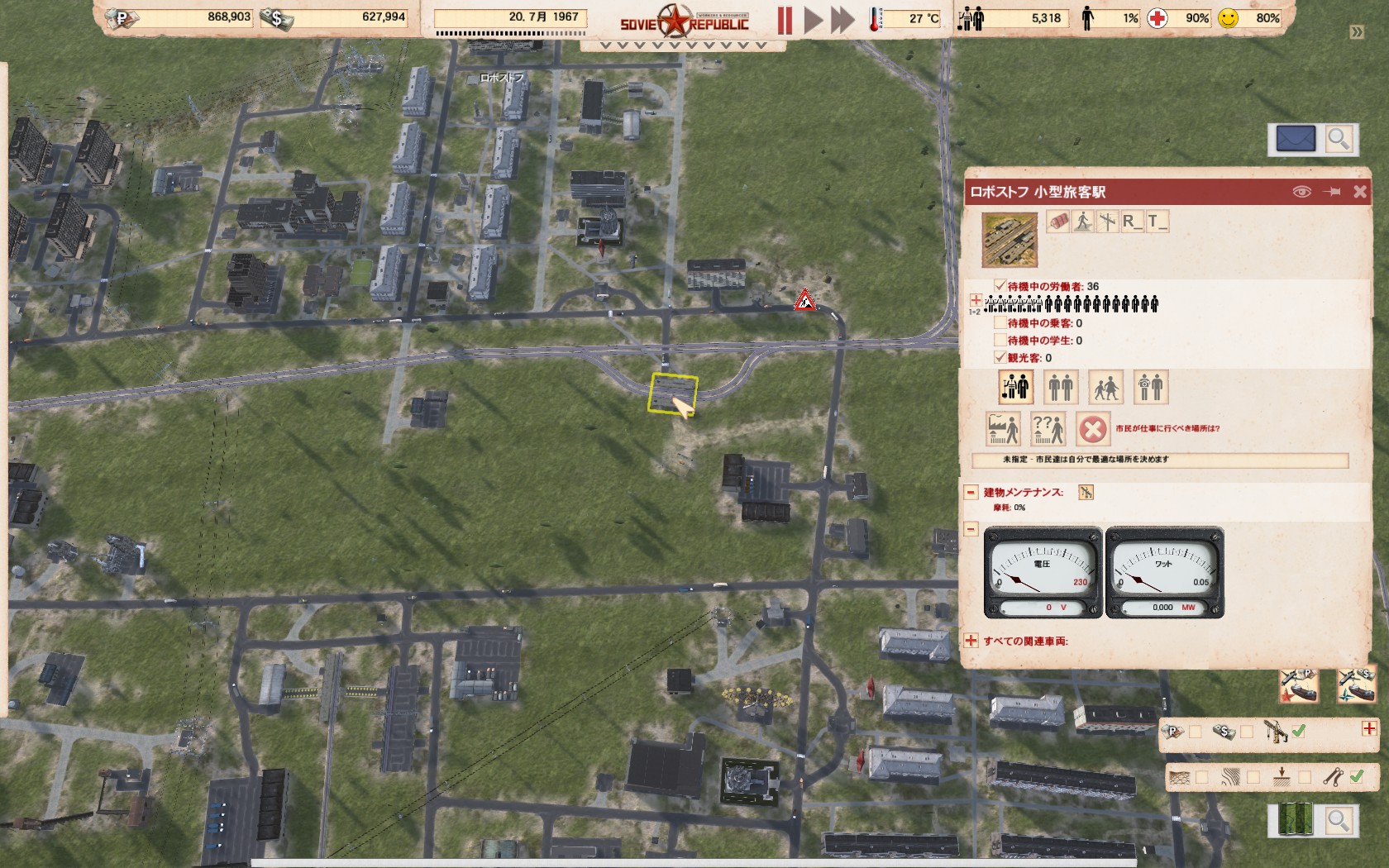Expand the すべての関連車両 section

pyautogui.click(x=971, y=641)
